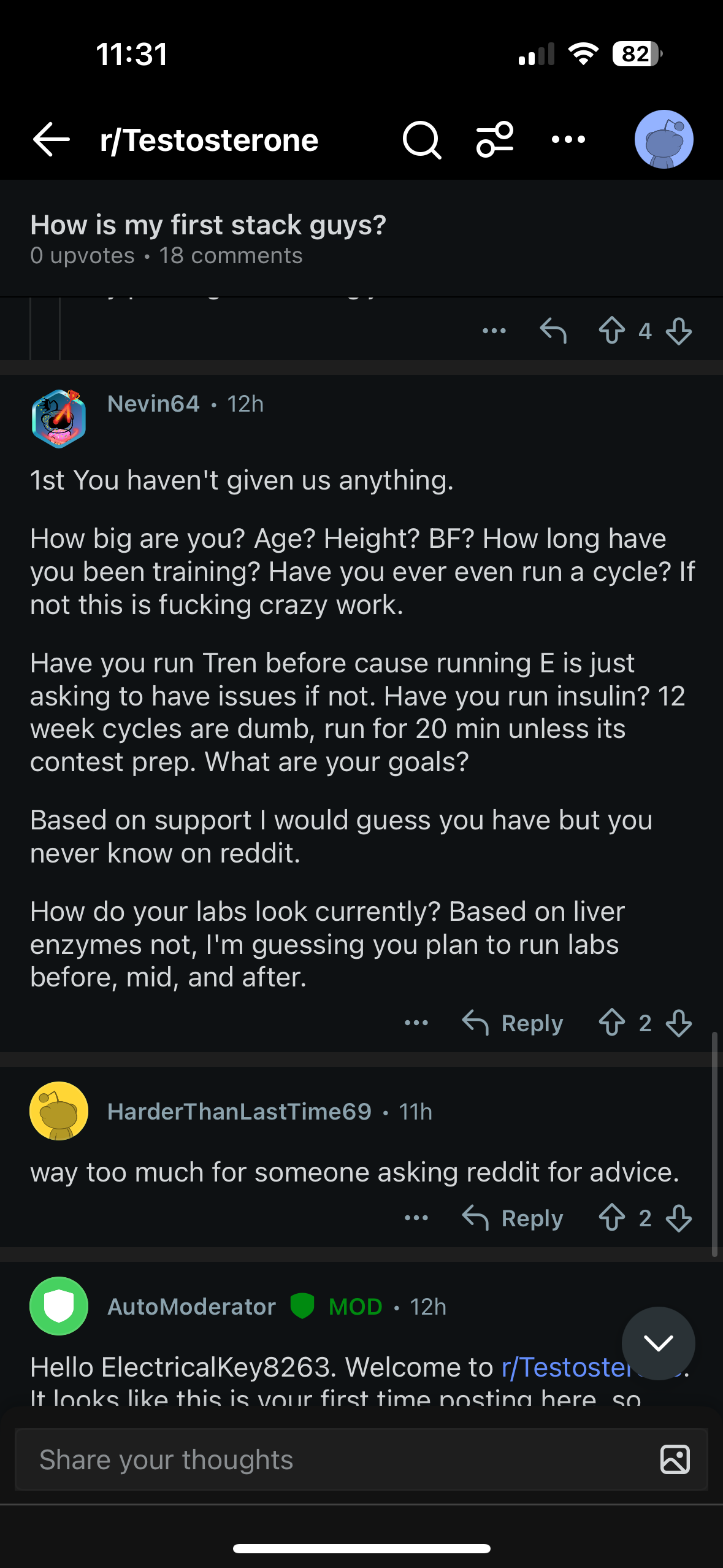Tap the back arrow in header
This screenshot has height=1568, width=723.
[52, 140]
